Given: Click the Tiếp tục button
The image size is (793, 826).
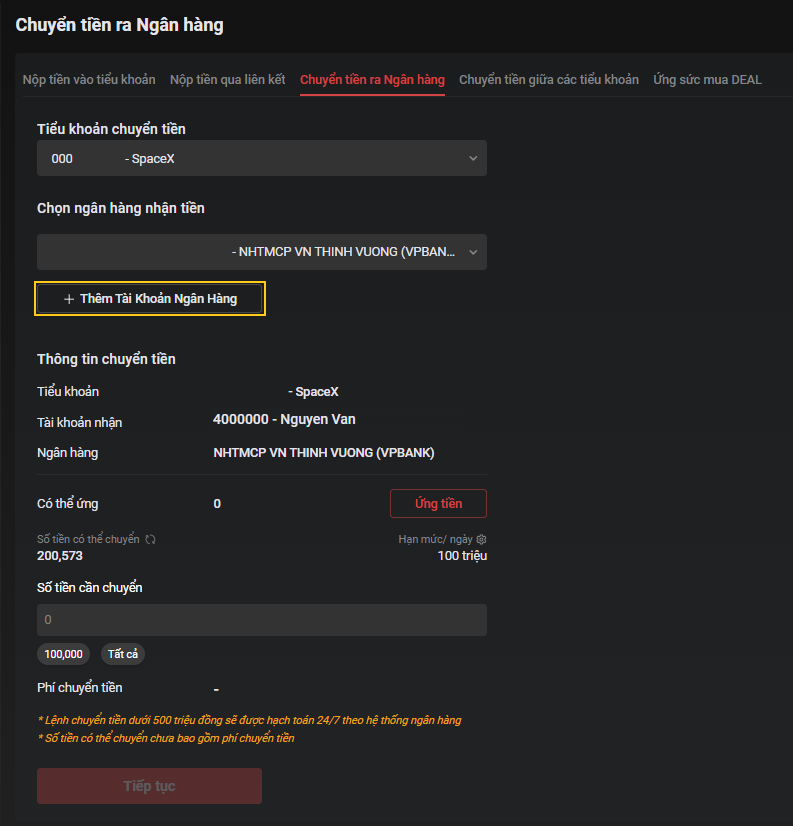Looking at the screenshot, I should click(x=149, y=786).
